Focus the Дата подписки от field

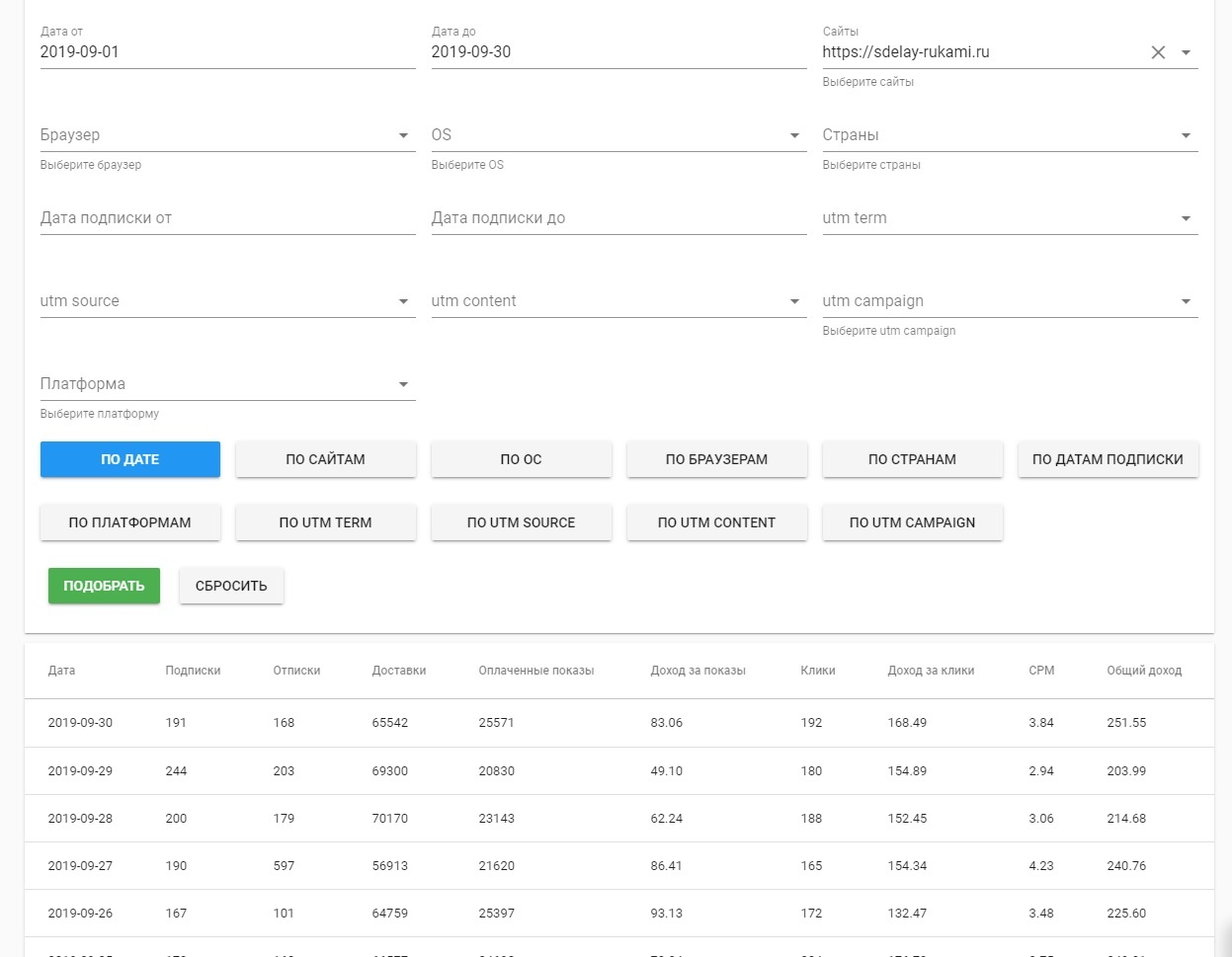[227, 218]
